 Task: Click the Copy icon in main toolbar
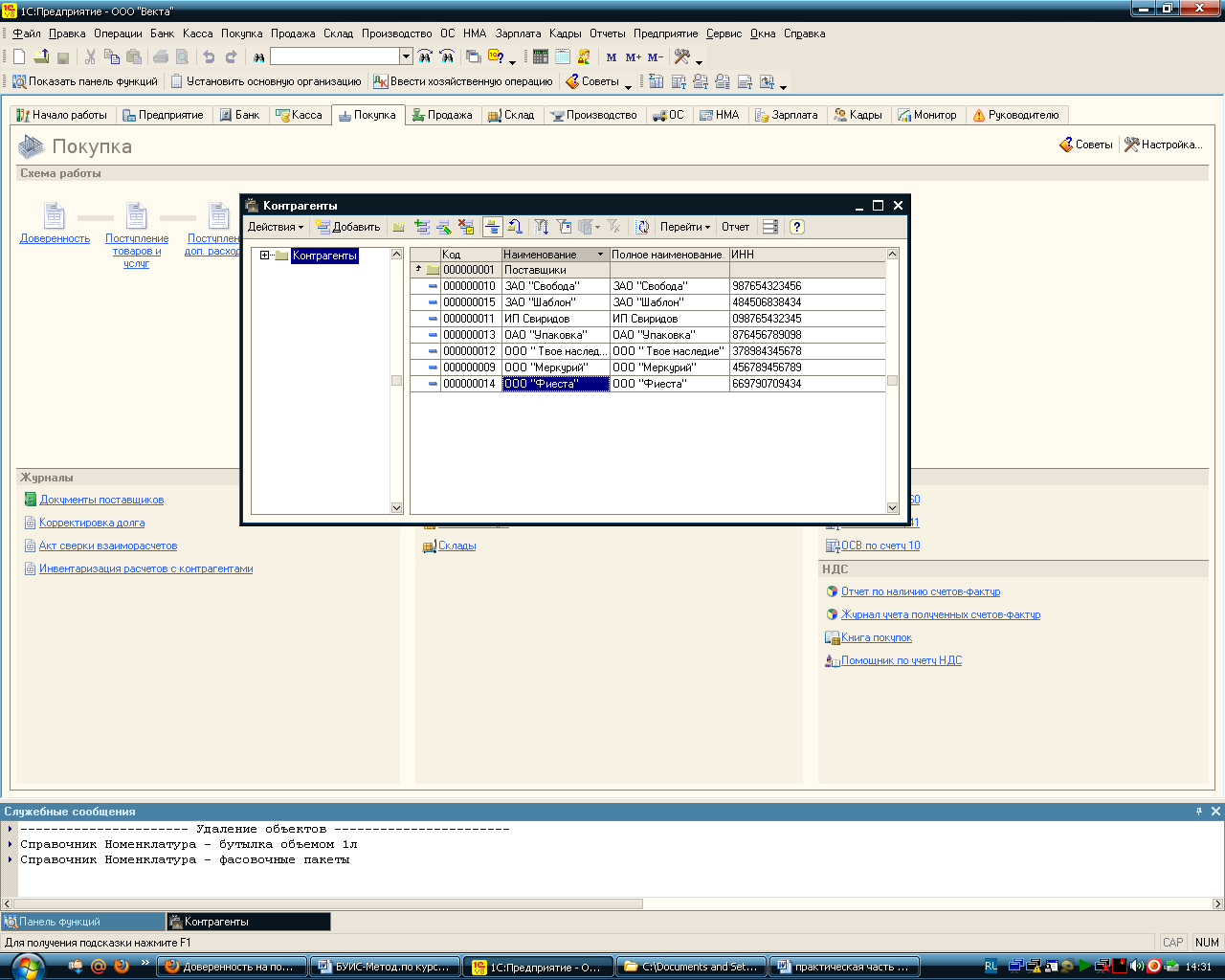pyautogui.click(x=112, y=57)
